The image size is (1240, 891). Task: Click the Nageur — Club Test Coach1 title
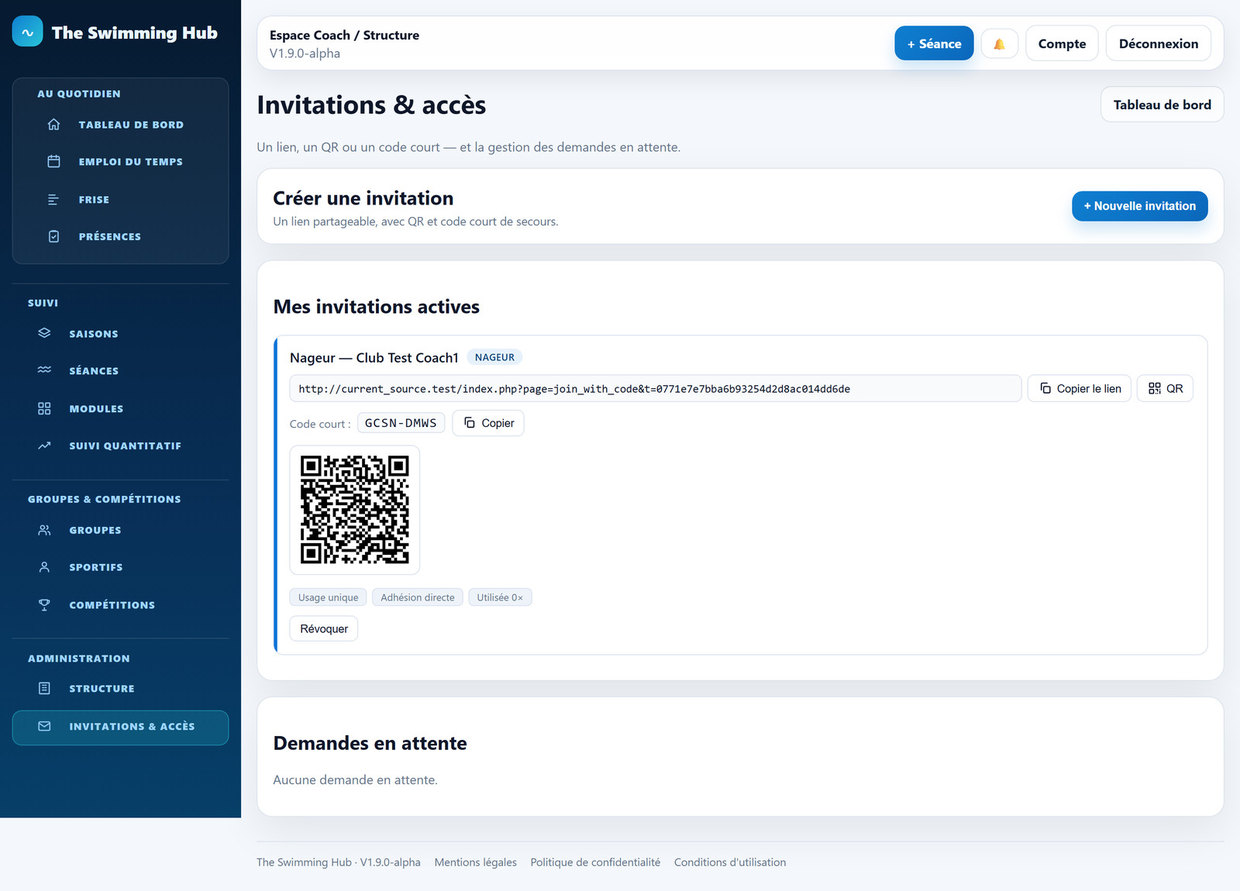pyautogui.click(x=374, y=357)
